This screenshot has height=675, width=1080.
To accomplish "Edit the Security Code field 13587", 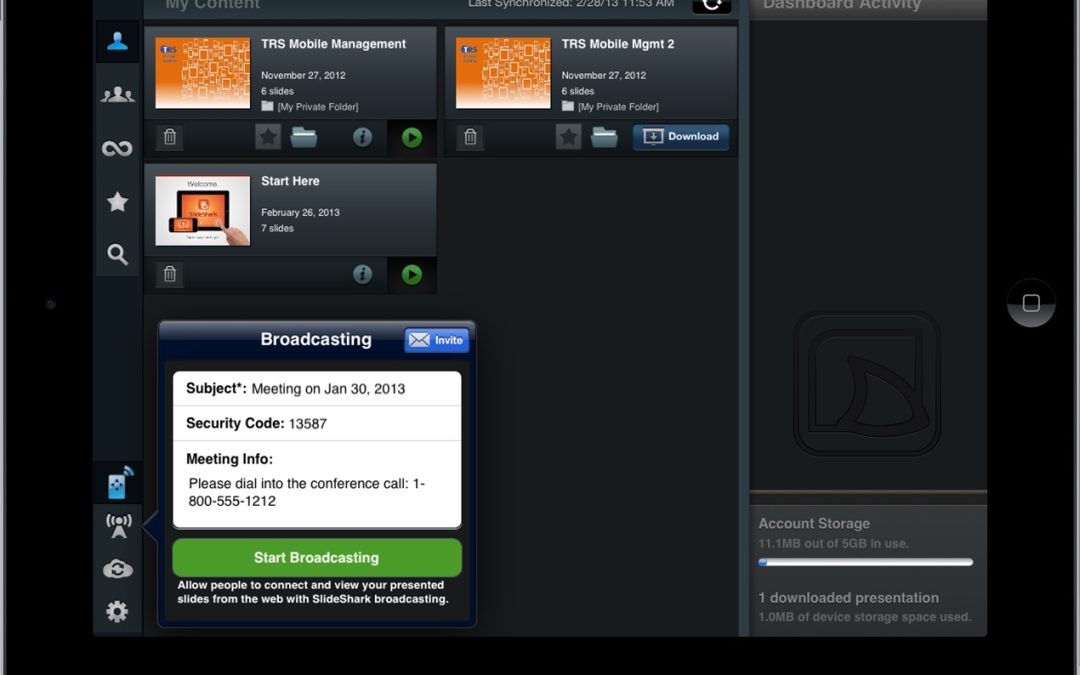I will (317, 423).
